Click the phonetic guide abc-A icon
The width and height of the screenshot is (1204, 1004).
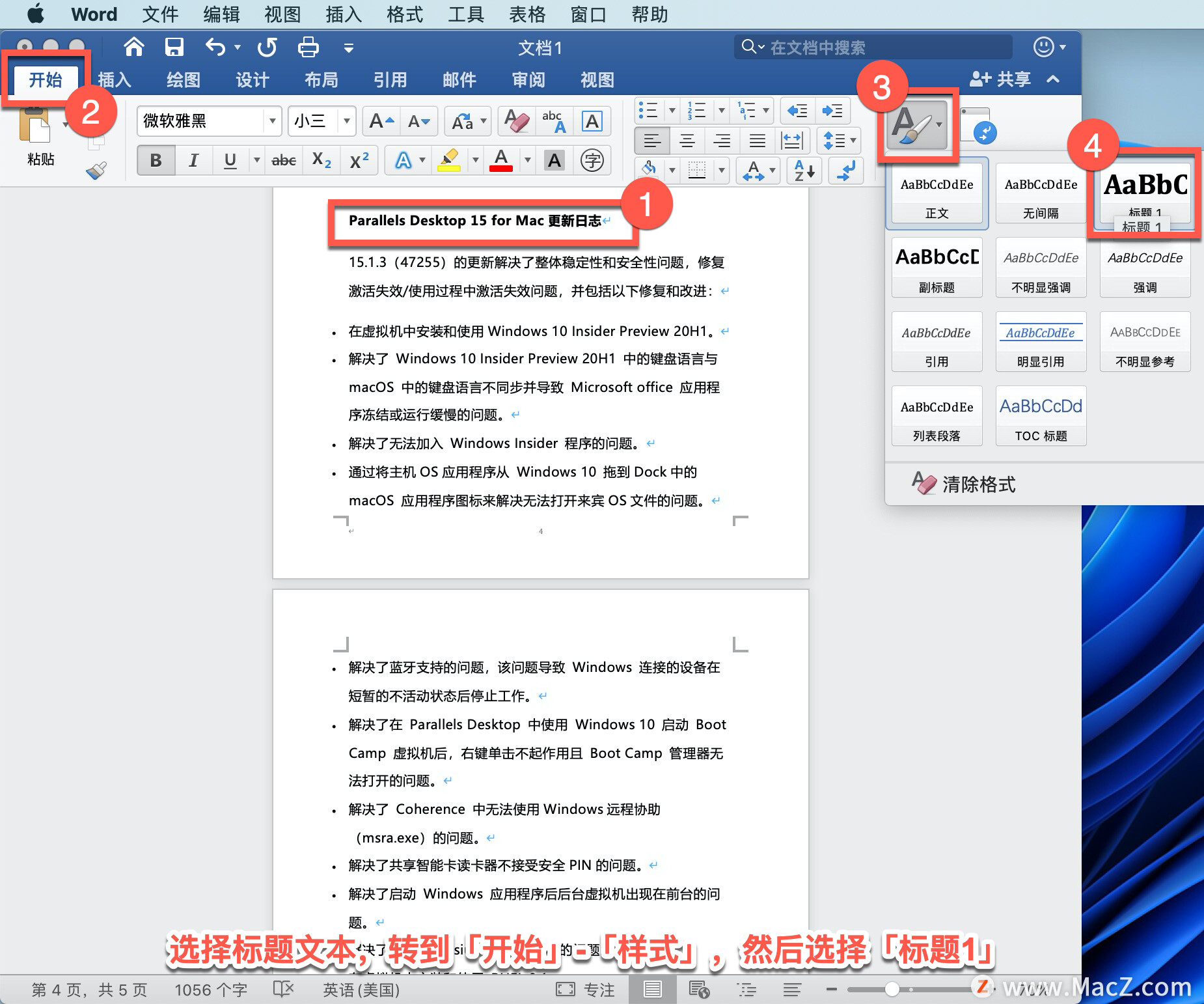(x=554, y=121)
